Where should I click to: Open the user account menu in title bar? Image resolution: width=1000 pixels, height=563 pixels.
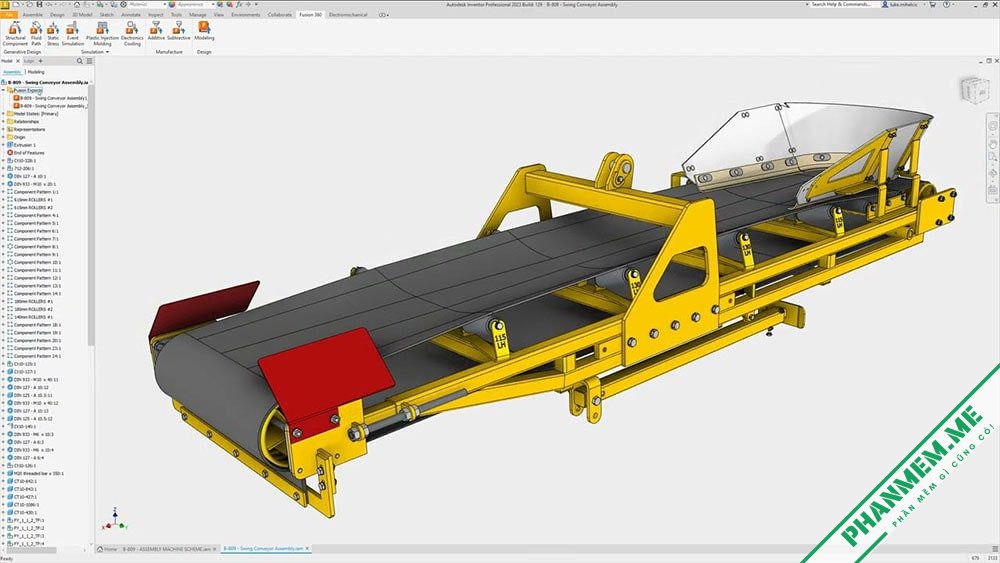(x=902, y=4)
